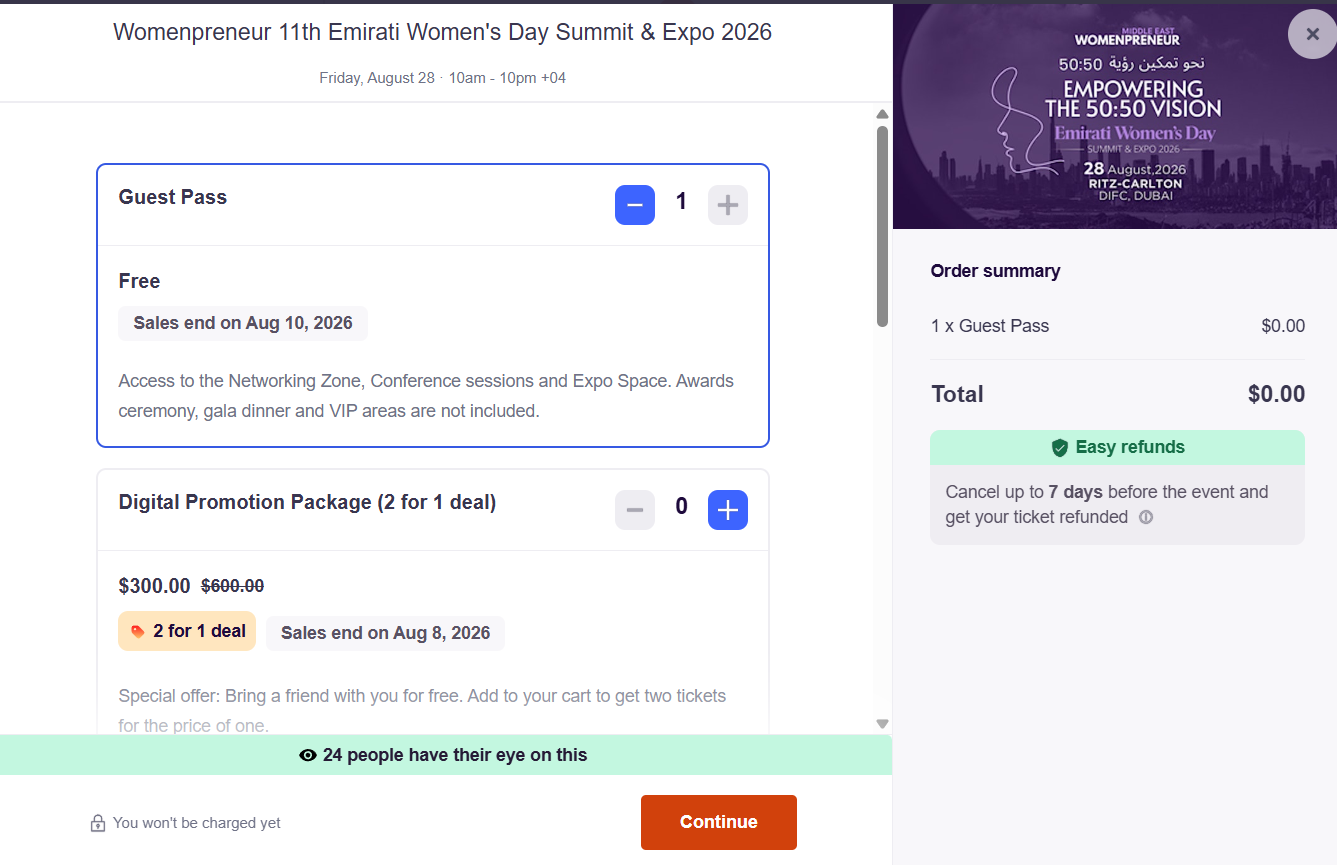Click the struck-through $600.00 price
The image size is (1337, 865).
point(233,586)
